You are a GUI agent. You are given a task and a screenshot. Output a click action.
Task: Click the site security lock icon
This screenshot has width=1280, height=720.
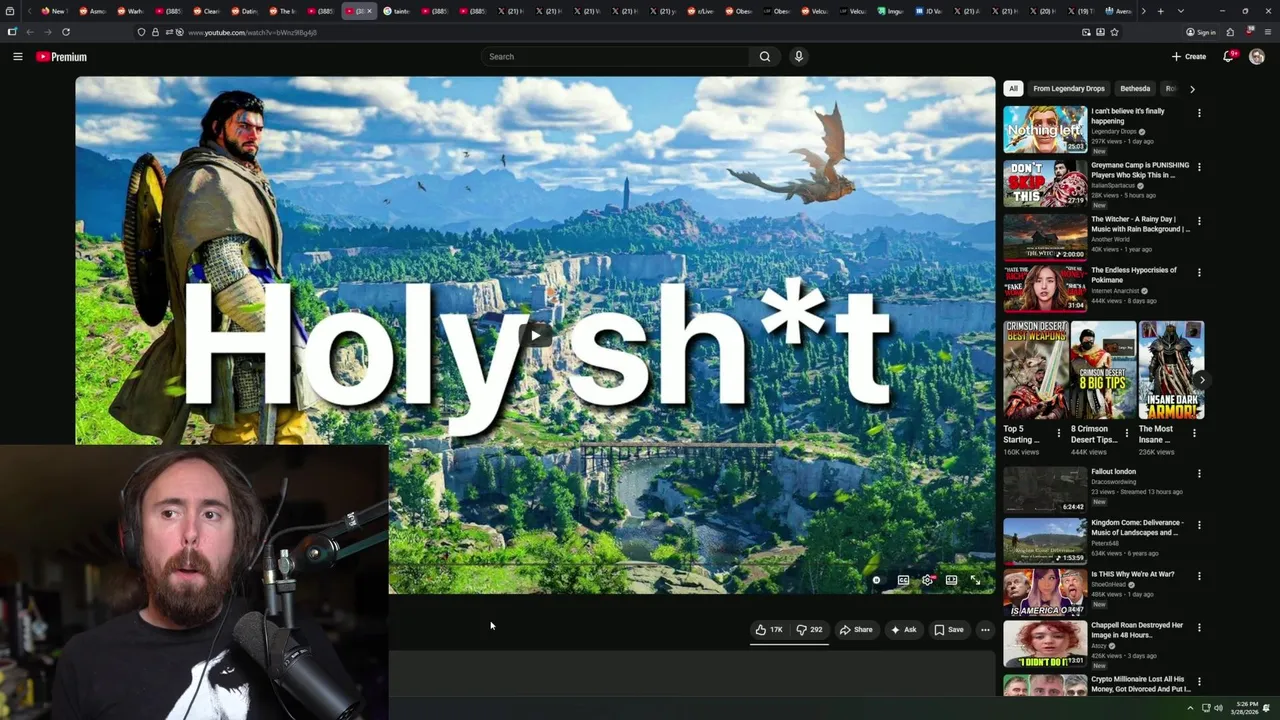pyautogui.click(x=155, y=32)
